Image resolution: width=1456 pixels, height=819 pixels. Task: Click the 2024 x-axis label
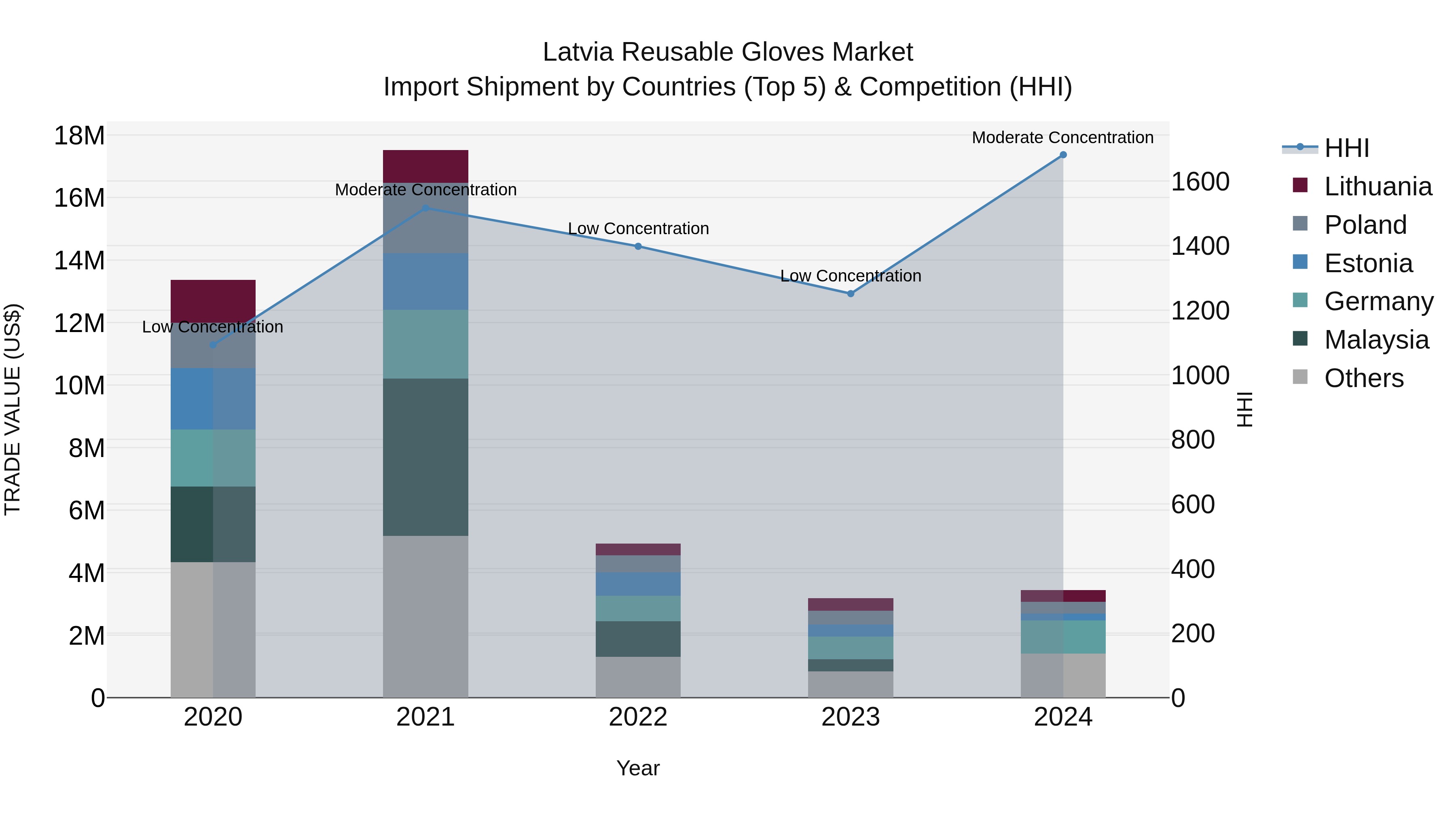[x=1063, y=717]
